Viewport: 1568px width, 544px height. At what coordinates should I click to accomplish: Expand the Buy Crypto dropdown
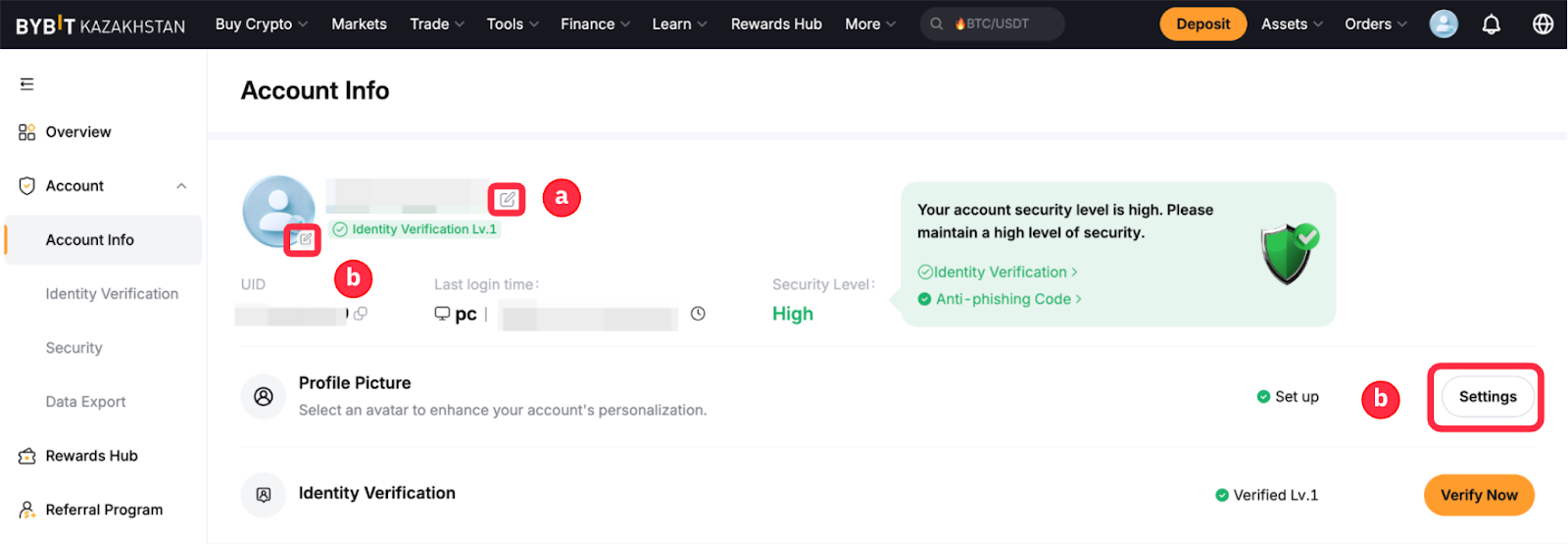tap(261, 25)
